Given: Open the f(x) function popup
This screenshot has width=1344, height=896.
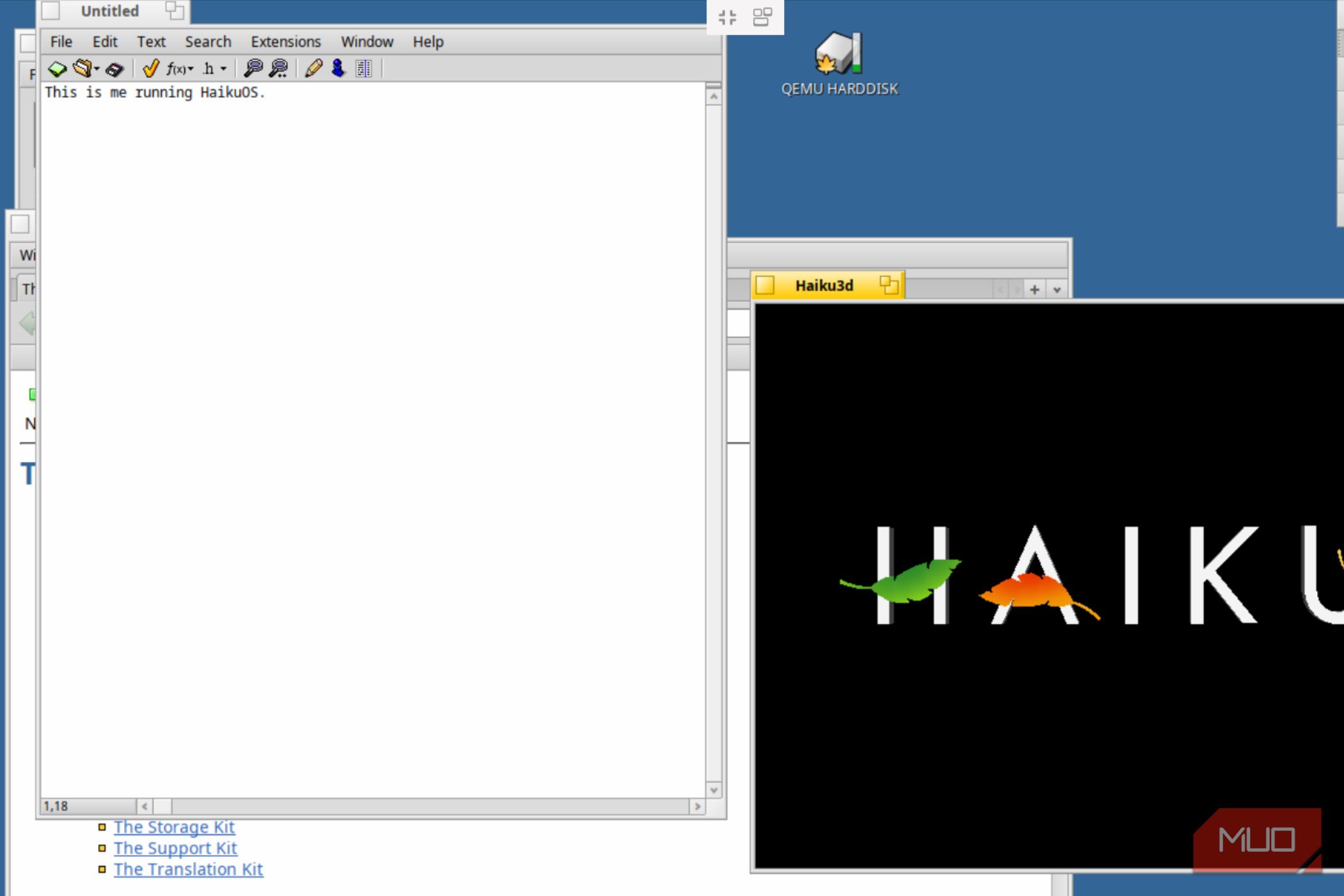Looking at the screenshot, I should [180, 68].
